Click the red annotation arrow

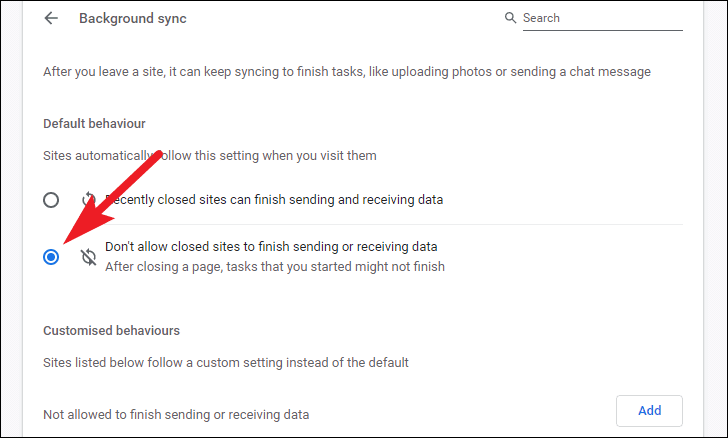pyautogui.click(x=110, y=196)
